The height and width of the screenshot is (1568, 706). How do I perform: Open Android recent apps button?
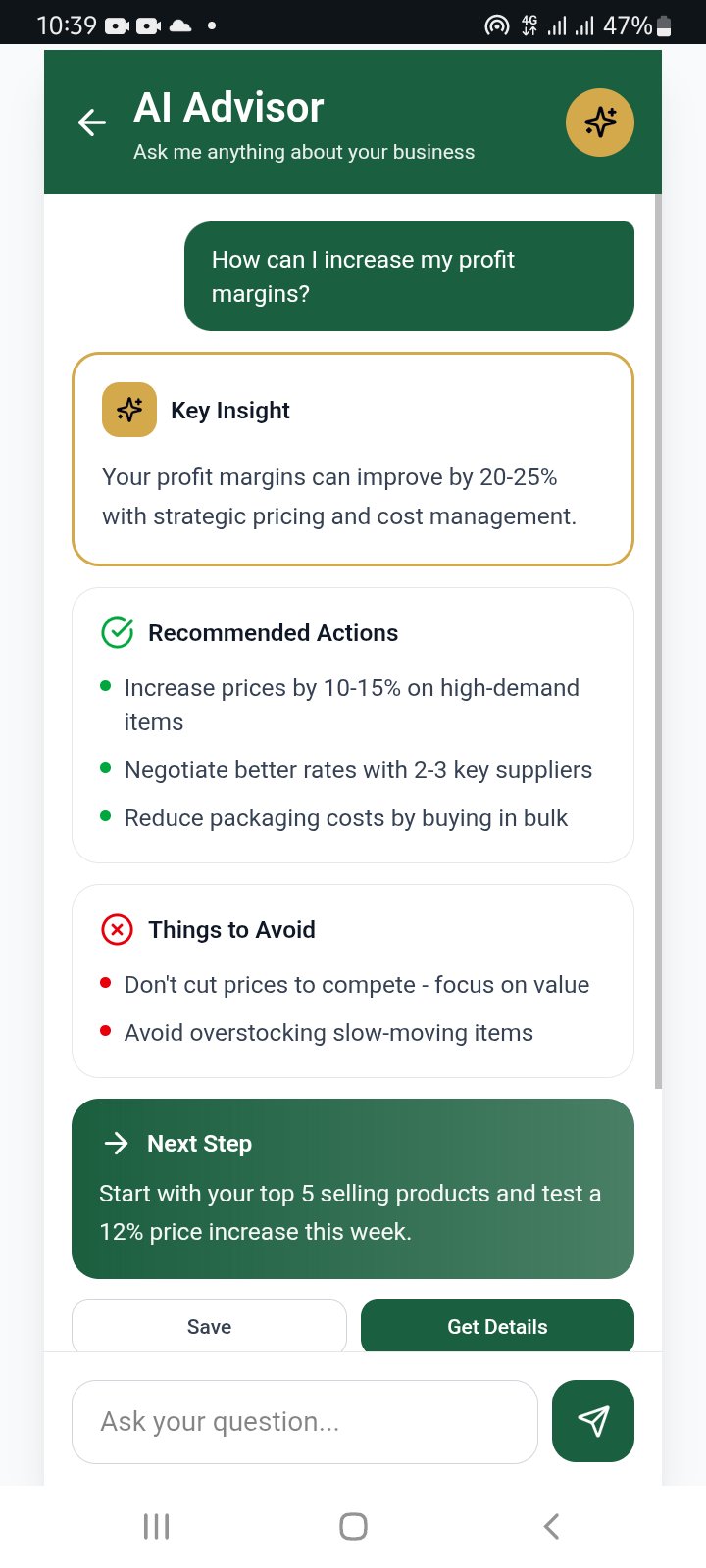click(157, 1526)
